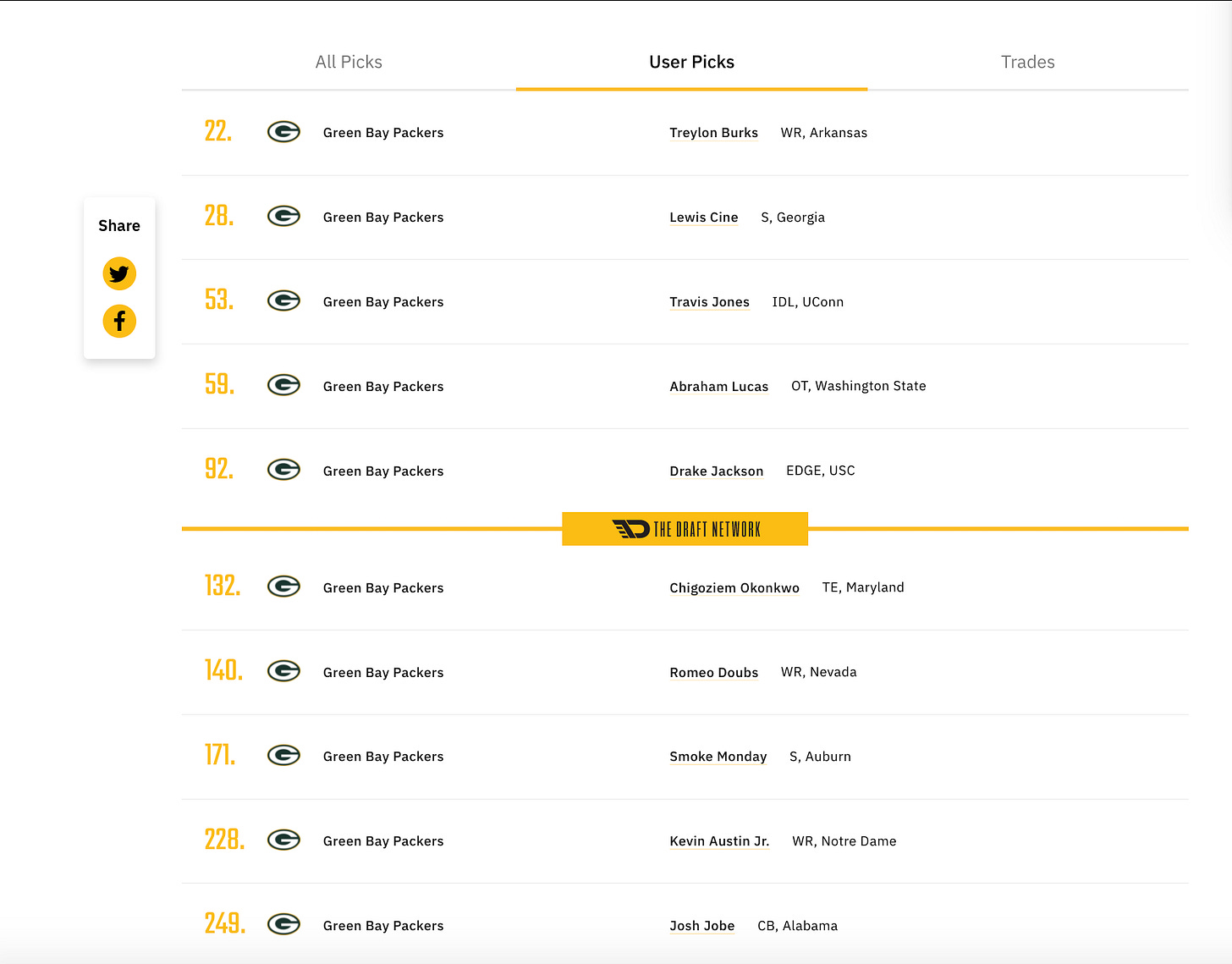Image resolution: width=1232 pixels, height=964 pixels.
Task: Click Green Bay Packers text in pick 22 row
Action: tap(383, 133)
